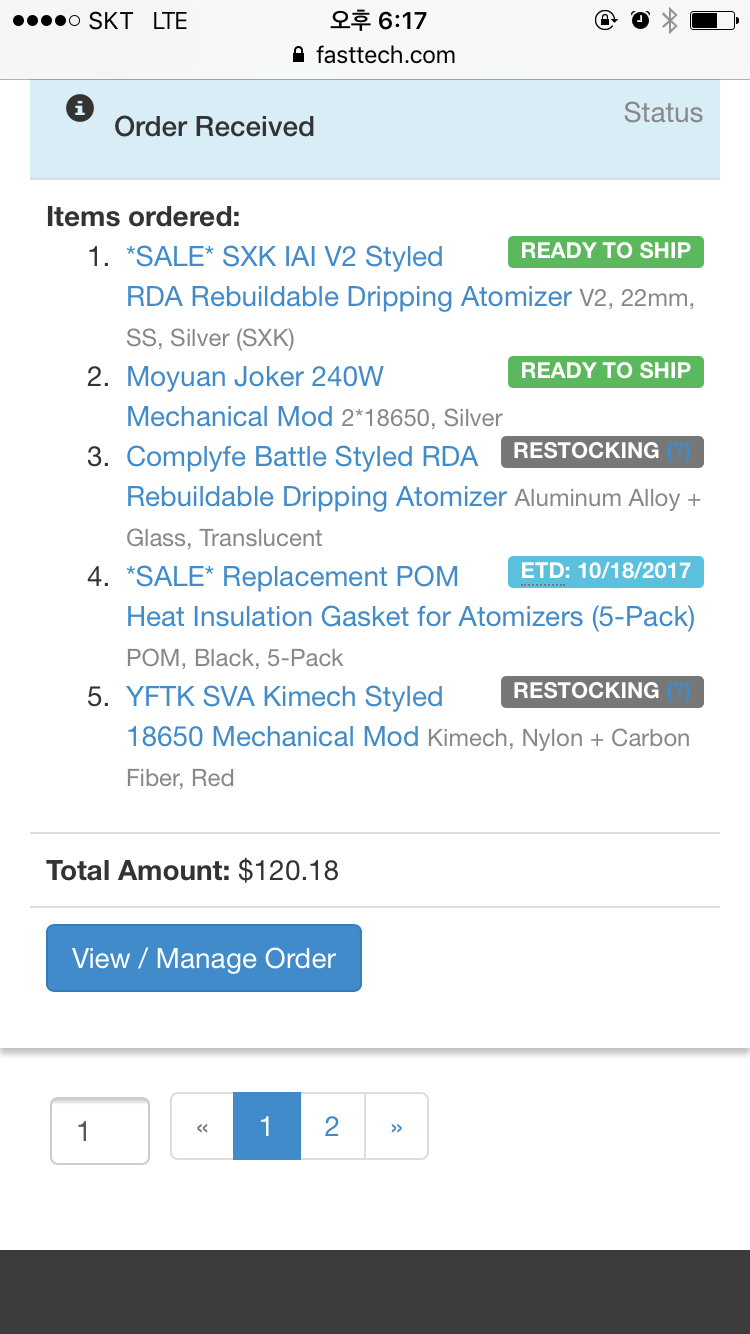Open YFTK SVA Kimech Styled Mod link
Image resolution: width=750 pixels, height=1334 pixels.
tap(284, 697)
